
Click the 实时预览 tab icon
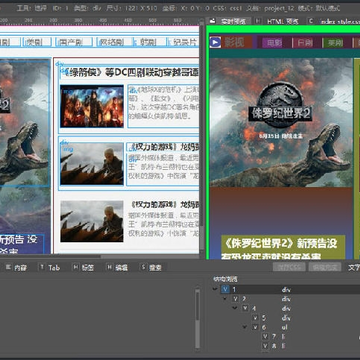214,21
